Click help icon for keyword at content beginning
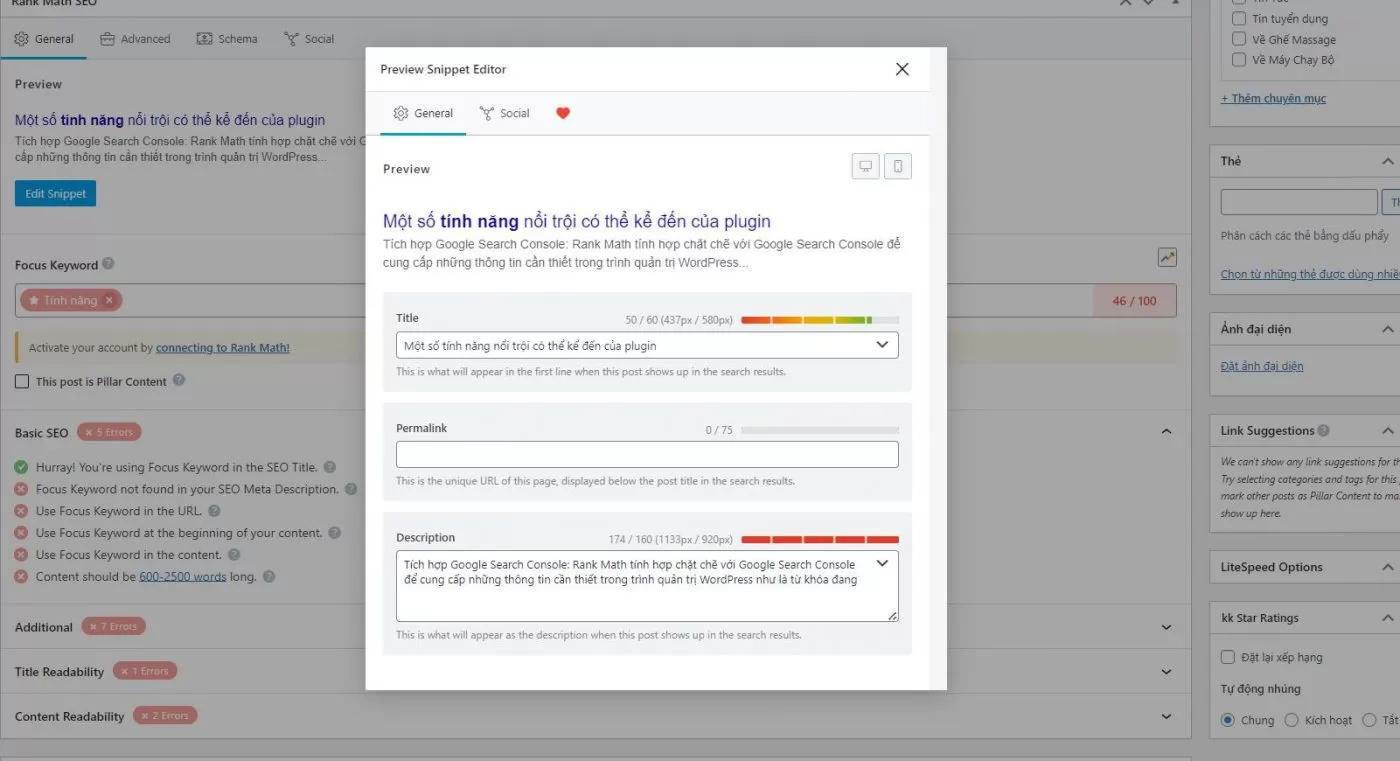 pyautogui.click(x=335, y=533)
